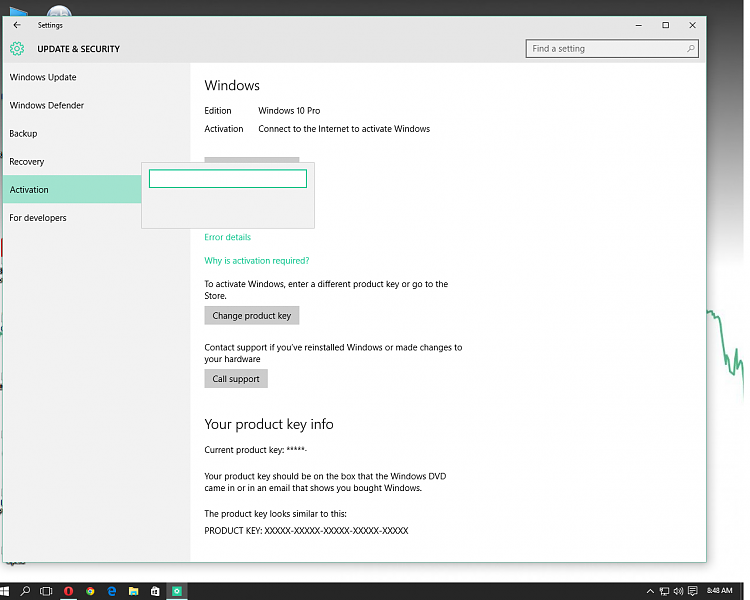
Task: Open the Windows Start menu
Action: pyautogui.click(x=4, y=591)
